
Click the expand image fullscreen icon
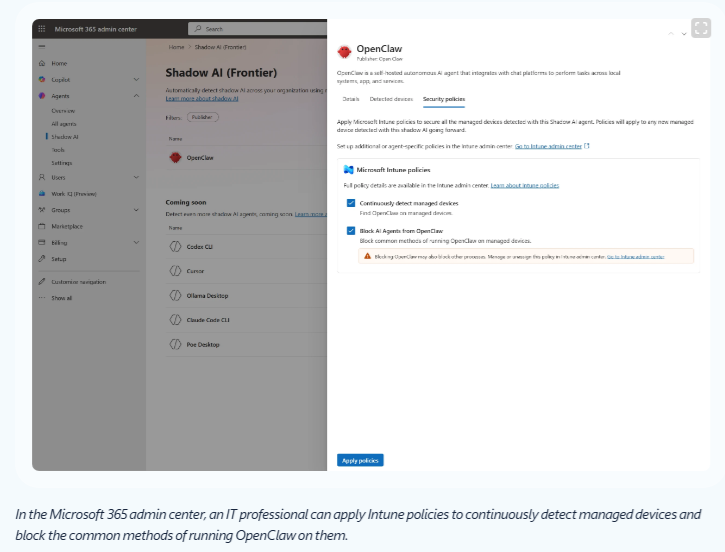pyautogui.click(x=701, y=28)
